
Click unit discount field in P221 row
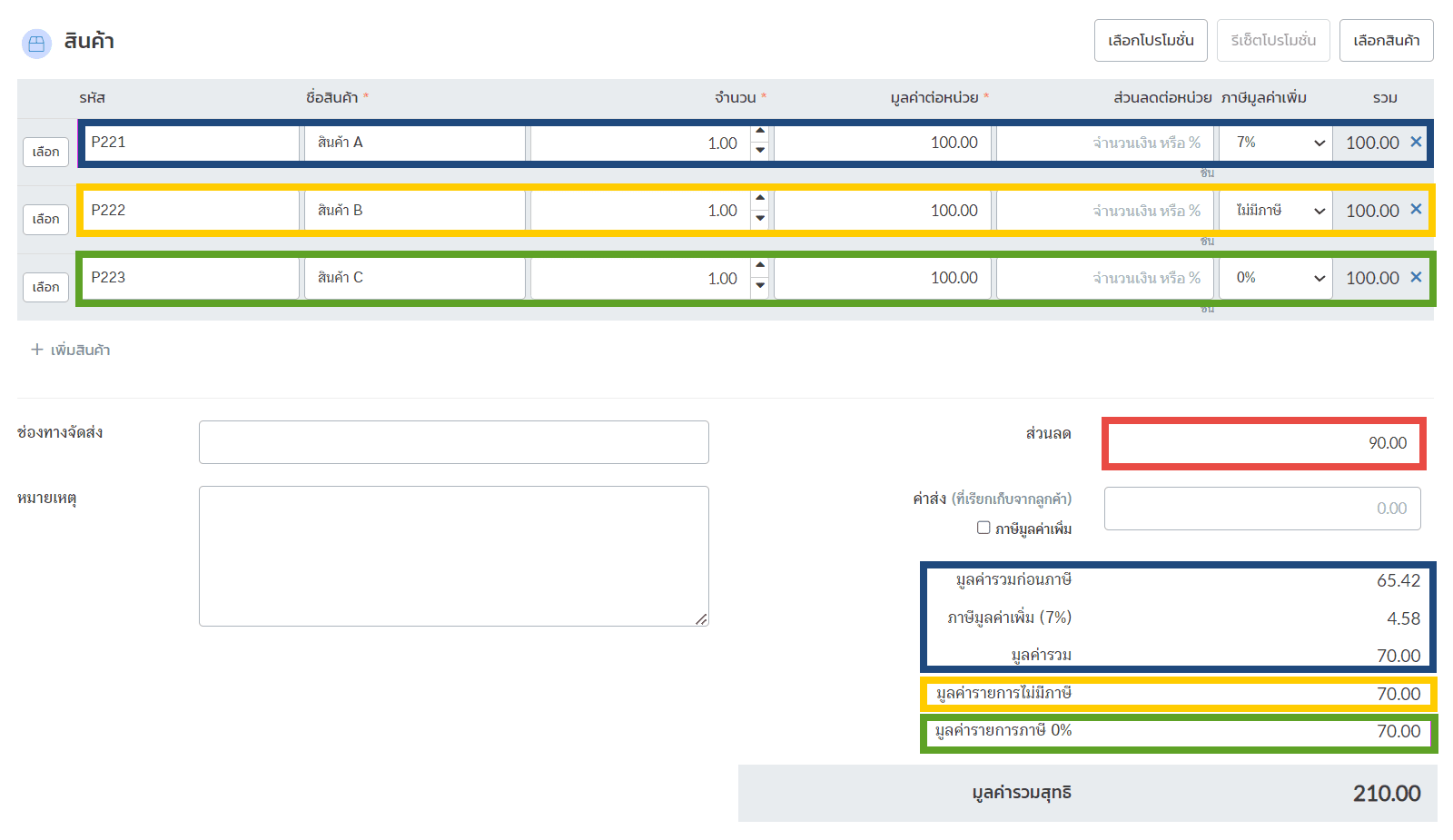point(1104,143)
